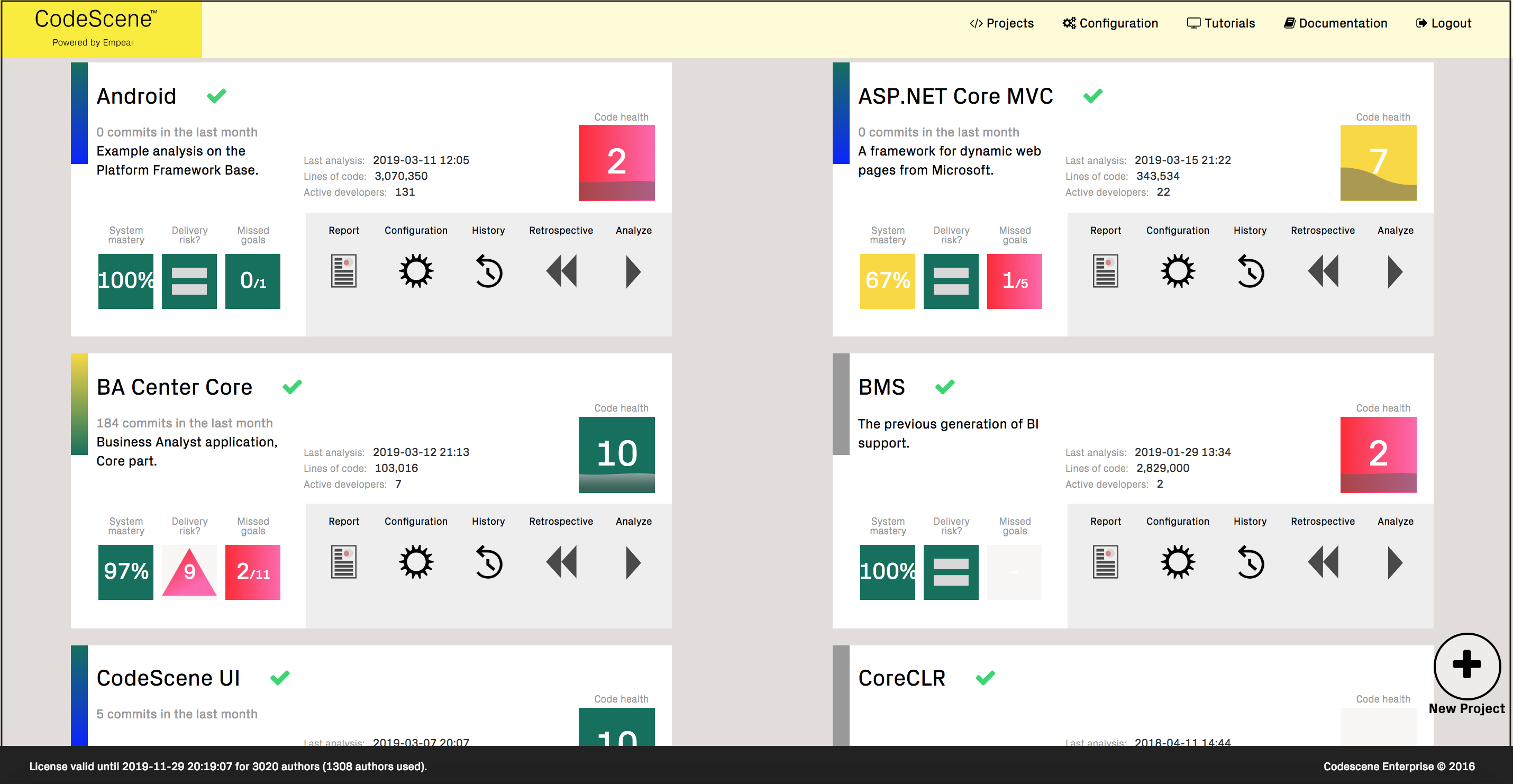Click BMS code health tile showing 2
1513x784 pixels.
1378,454
